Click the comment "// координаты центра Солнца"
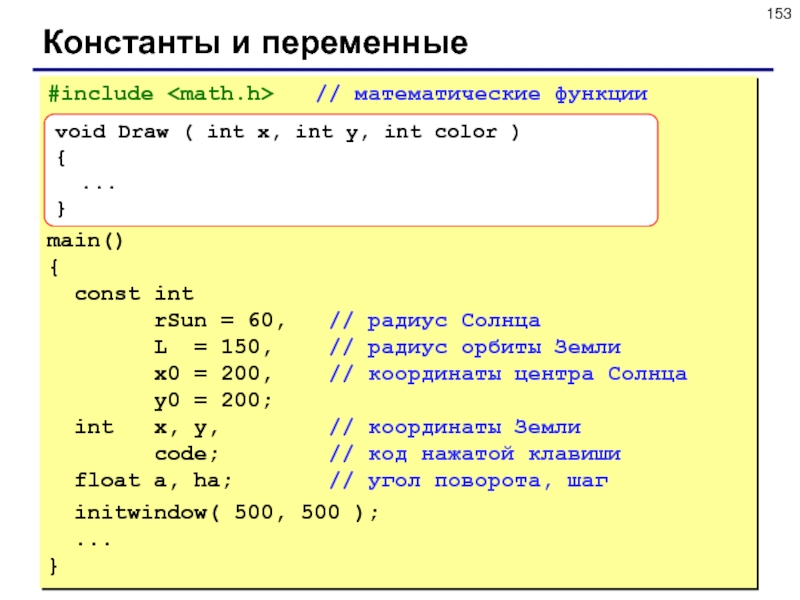Screen dimensions: 800x600 click(x=508, y=374)
